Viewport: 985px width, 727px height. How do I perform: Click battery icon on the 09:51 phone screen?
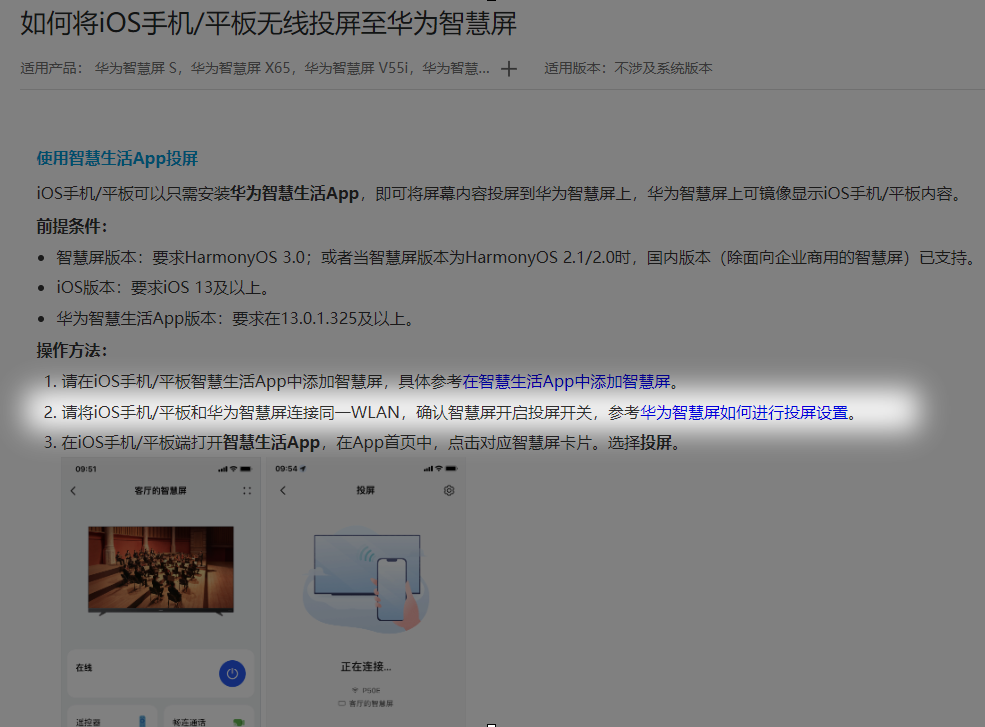(x=246, y=469)
